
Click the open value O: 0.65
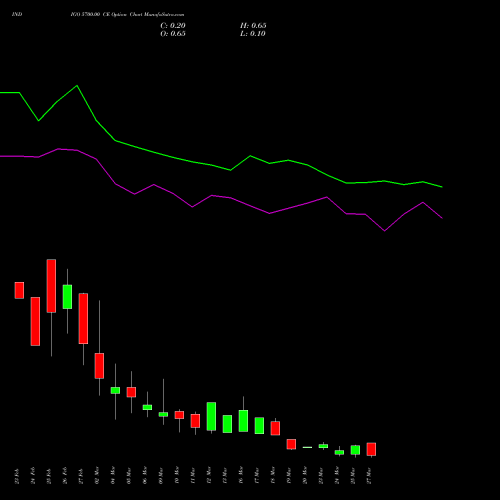click(x=173, y=34)
